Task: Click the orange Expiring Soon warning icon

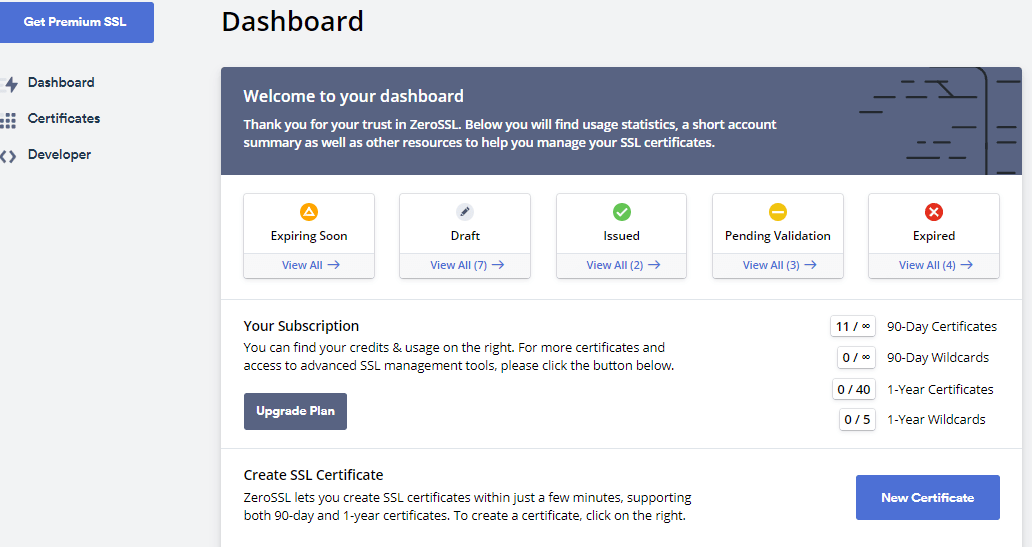Action: [309, 212]
